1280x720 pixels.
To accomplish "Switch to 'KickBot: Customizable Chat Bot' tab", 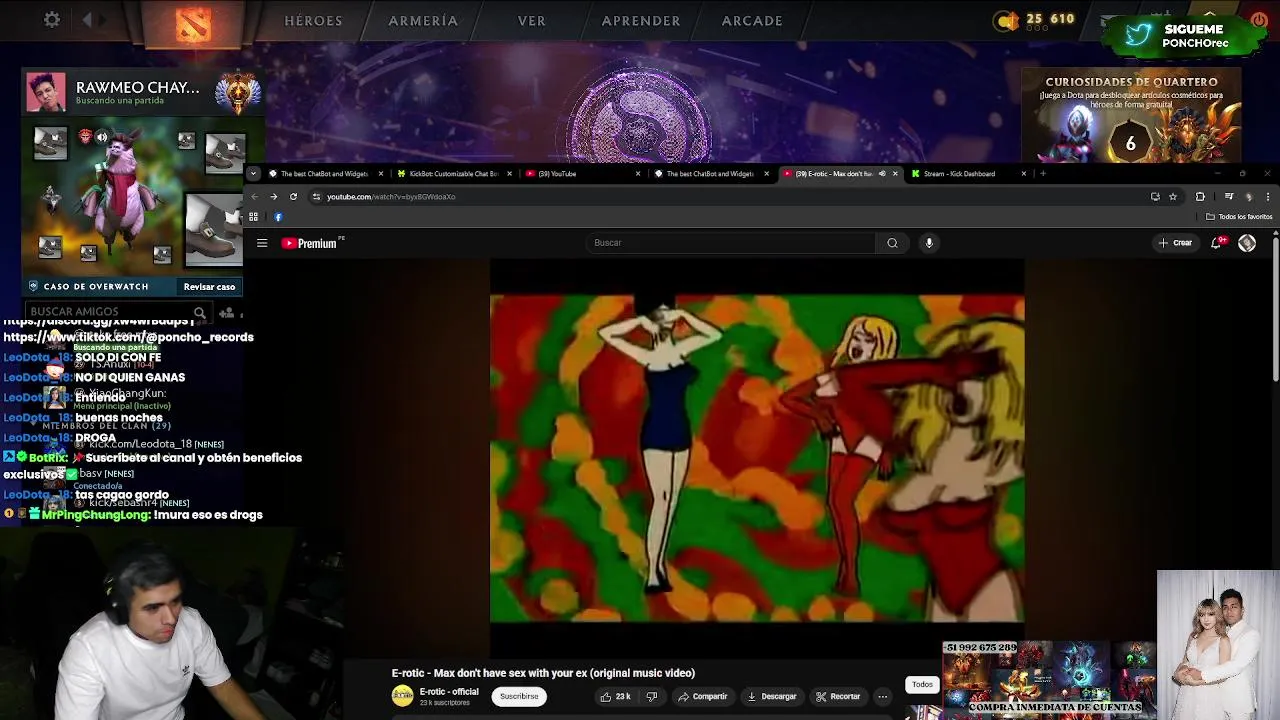I will (x=453, y=174).
